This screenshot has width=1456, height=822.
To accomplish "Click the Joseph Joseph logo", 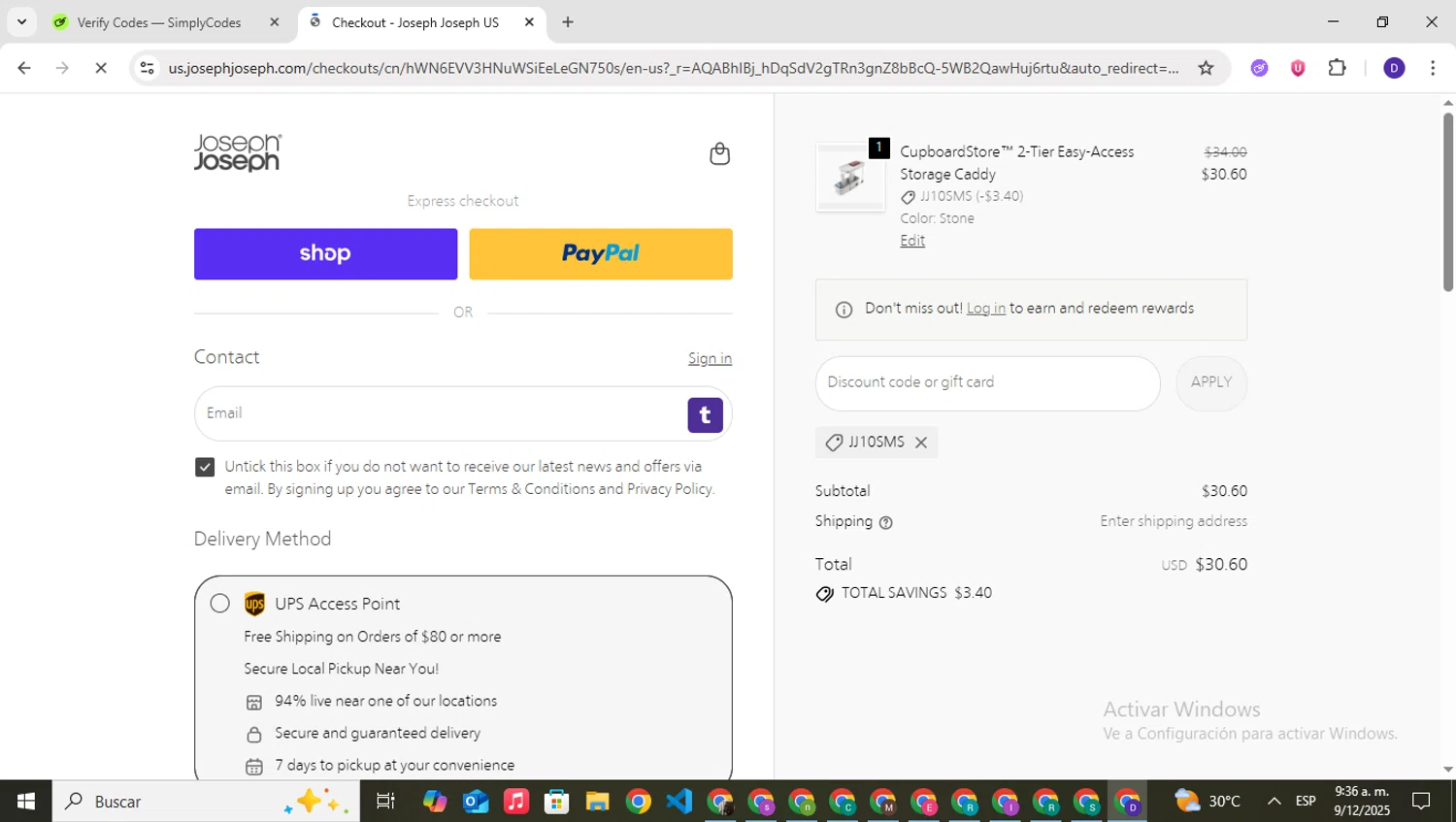I will coord(238,152).
